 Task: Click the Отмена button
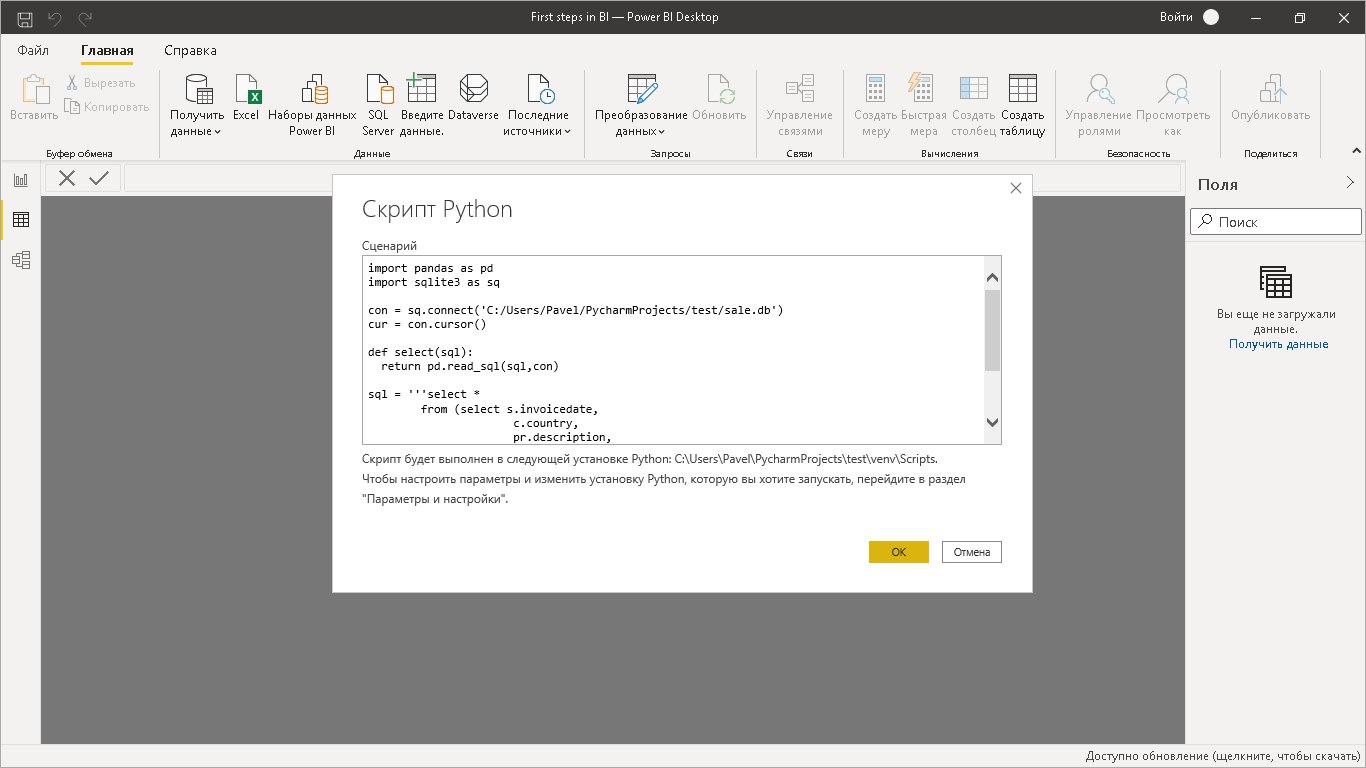(972, 552)
